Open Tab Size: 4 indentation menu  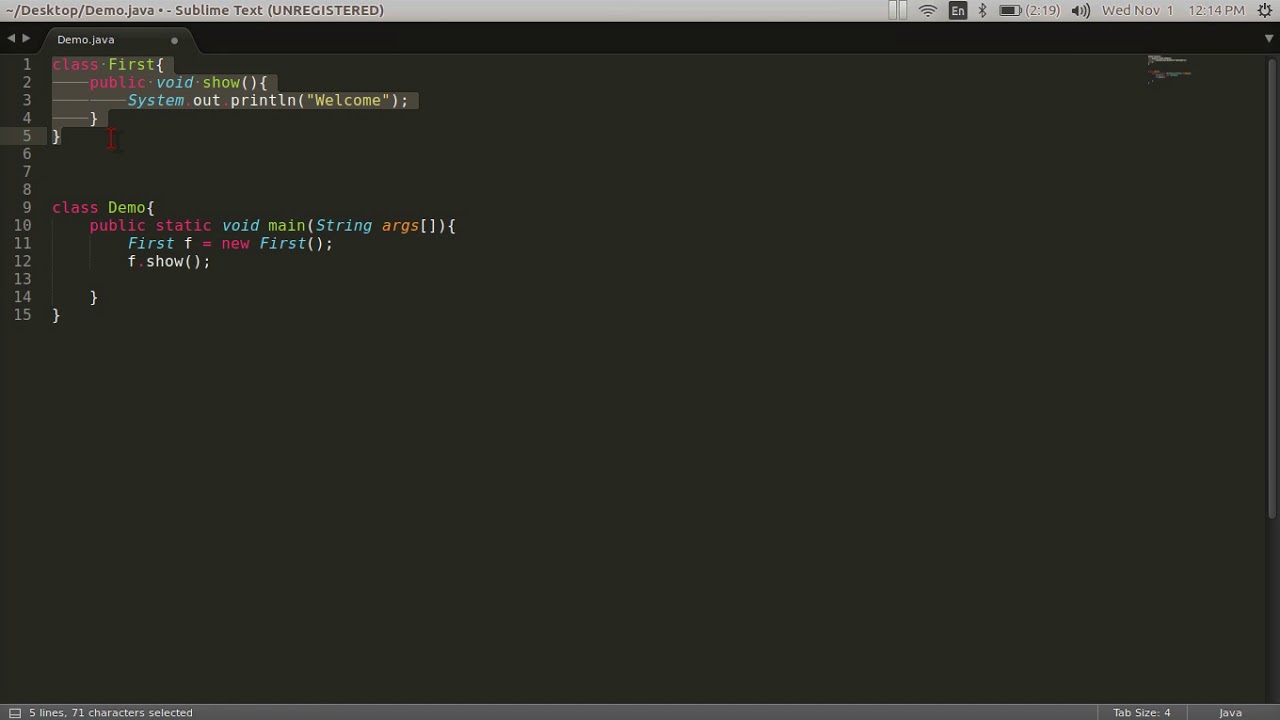pos(1141,712)
